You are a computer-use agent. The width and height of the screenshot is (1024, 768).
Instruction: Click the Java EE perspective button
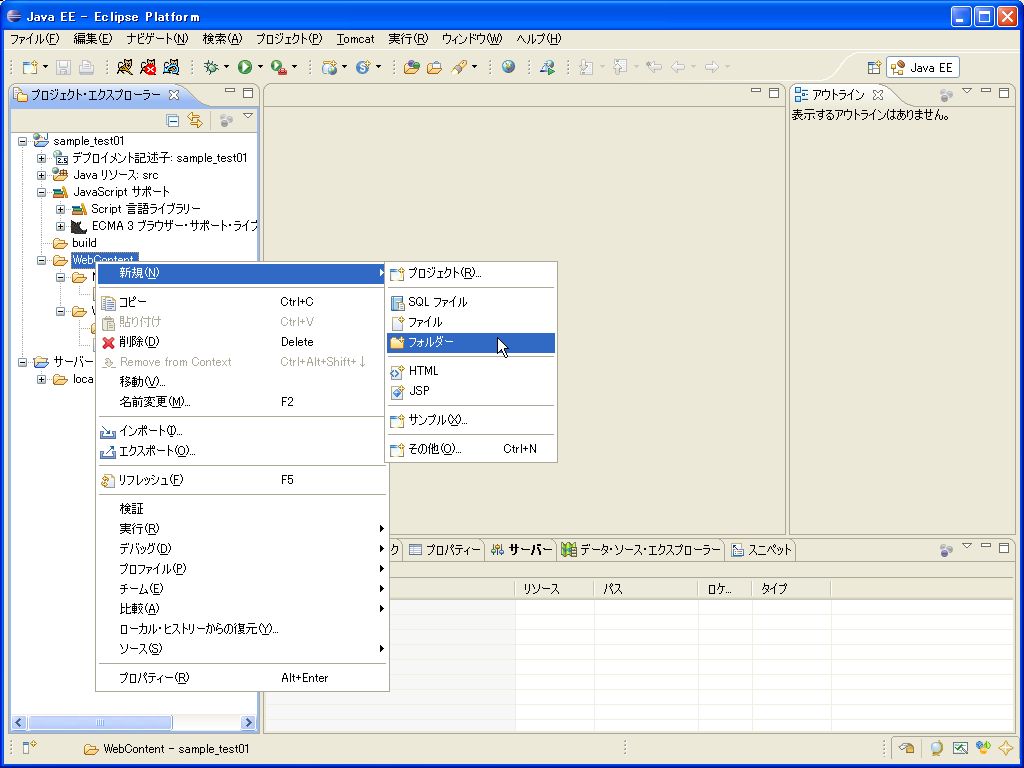tap(923, 67)
